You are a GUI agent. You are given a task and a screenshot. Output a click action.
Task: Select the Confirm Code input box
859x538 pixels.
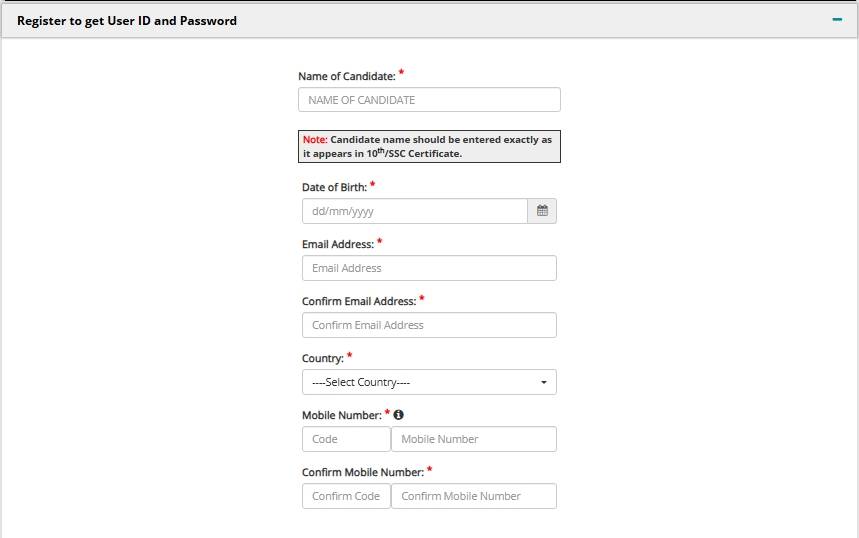click(x=346, y=496)
